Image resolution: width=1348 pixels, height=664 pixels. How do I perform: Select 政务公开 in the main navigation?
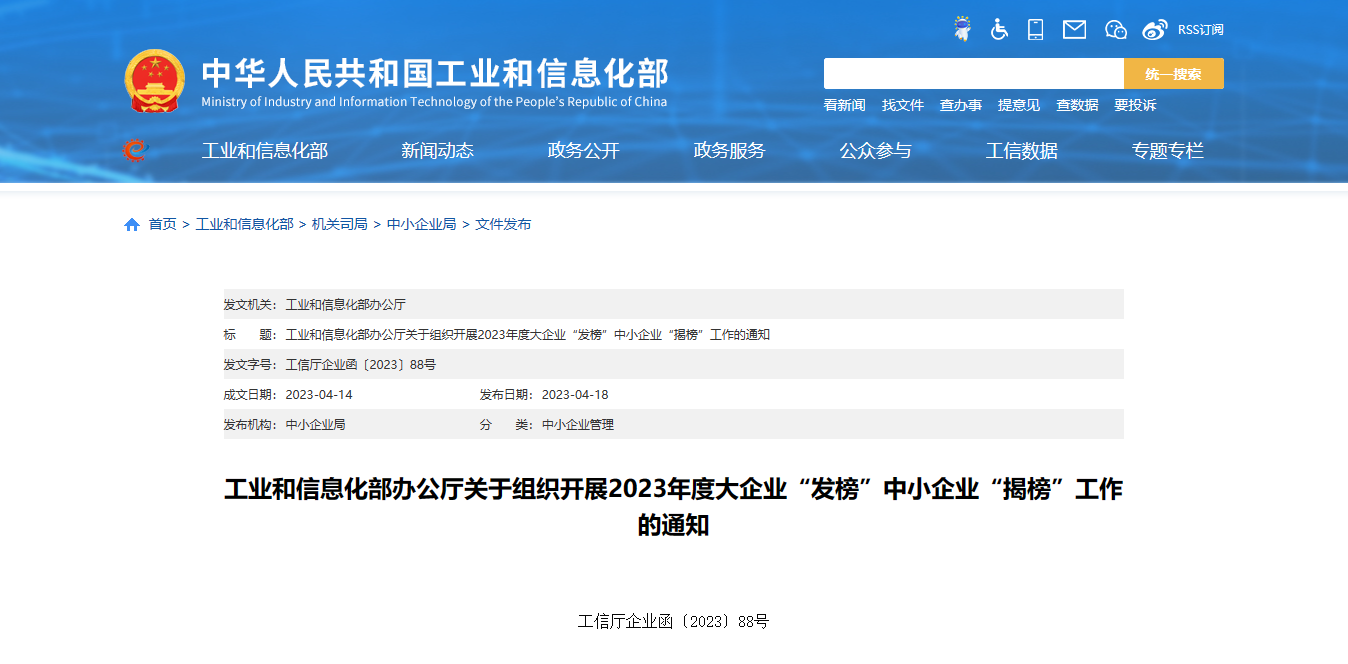[583, 151]
